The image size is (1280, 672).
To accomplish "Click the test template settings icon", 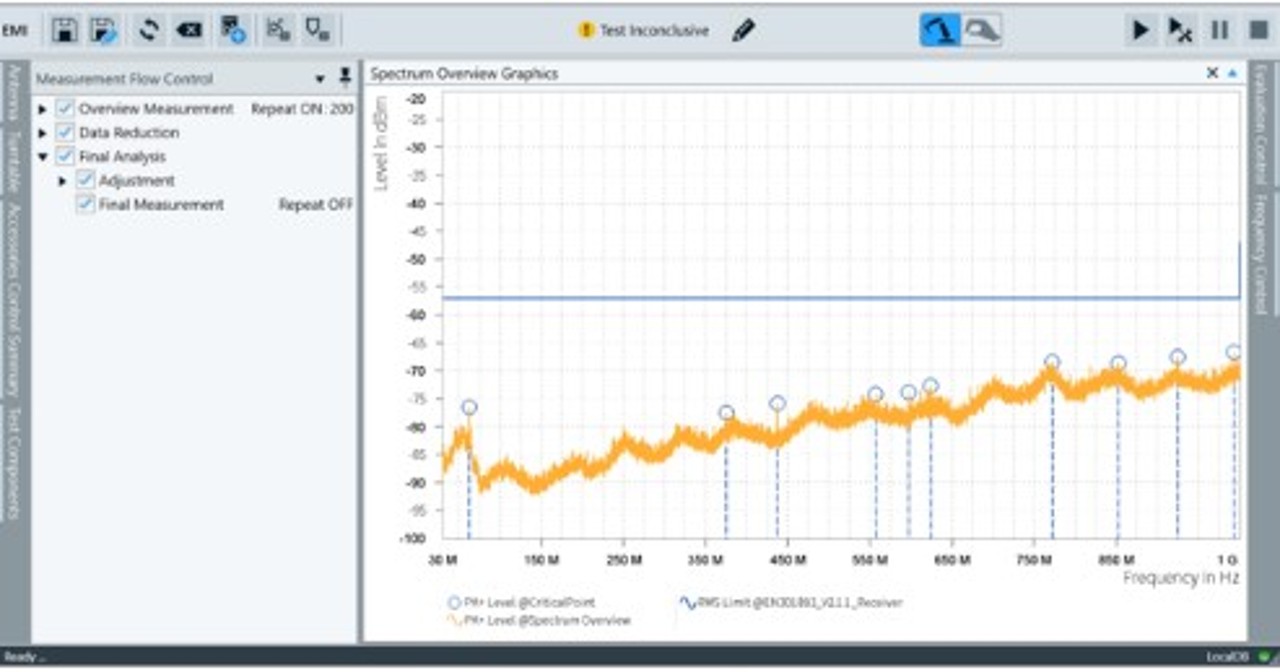I will [x=233, y=30].
